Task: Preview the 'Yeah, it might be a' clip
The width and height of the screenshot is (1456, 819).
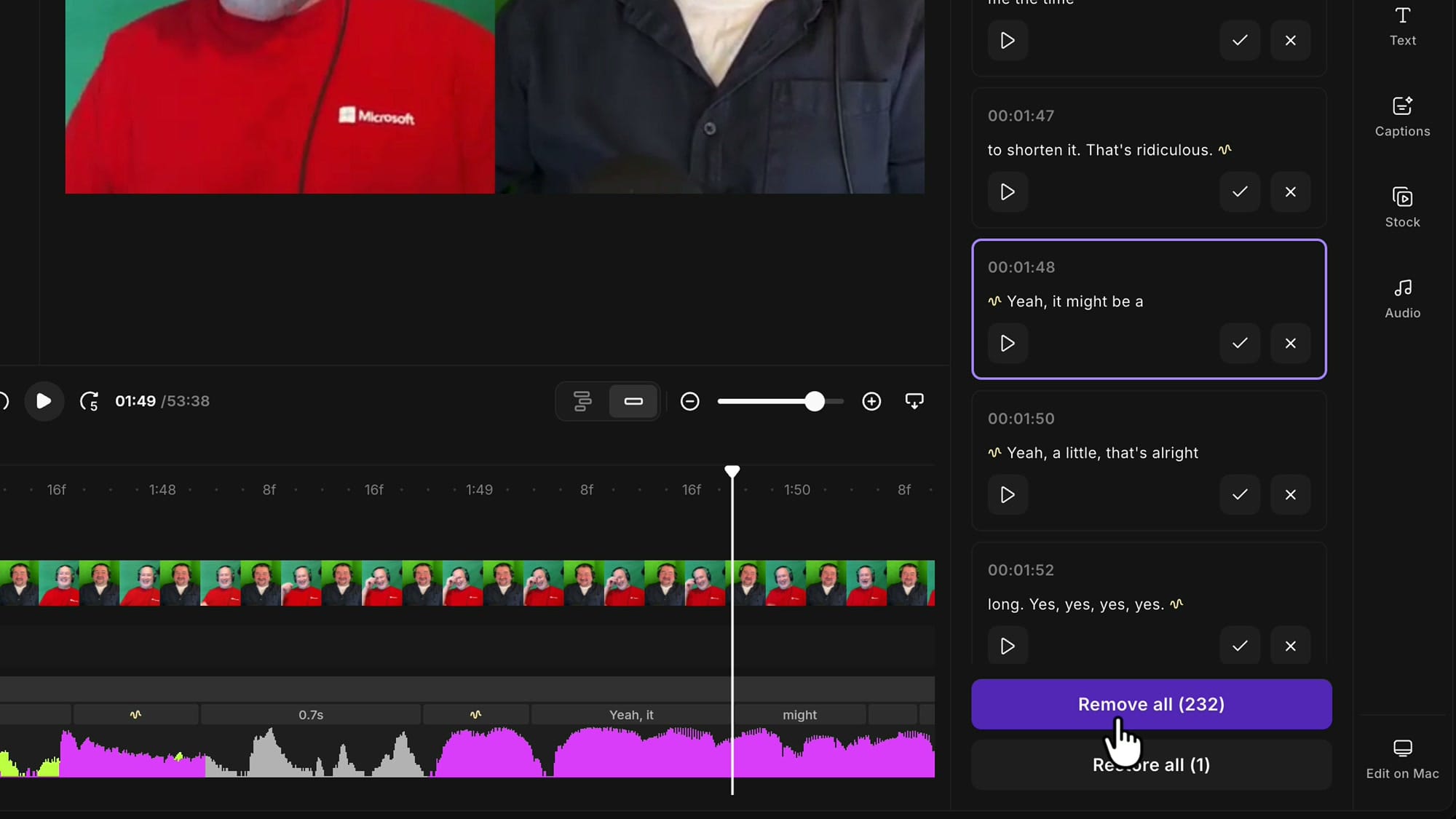Action: [1008, 344]
